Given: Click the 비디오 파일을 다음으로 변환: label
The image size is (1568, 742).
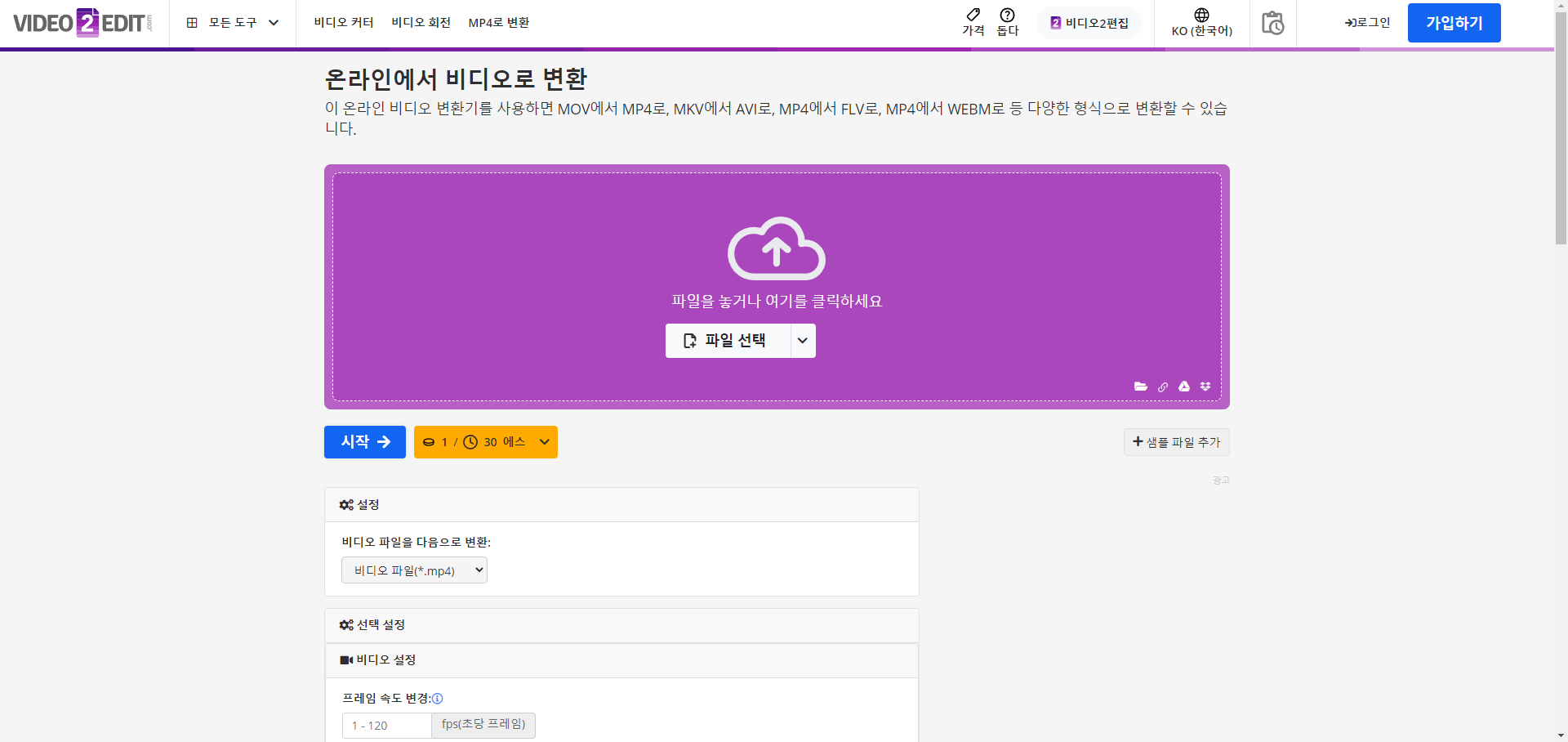Looking at the screenshot, I should pos(416,543).
